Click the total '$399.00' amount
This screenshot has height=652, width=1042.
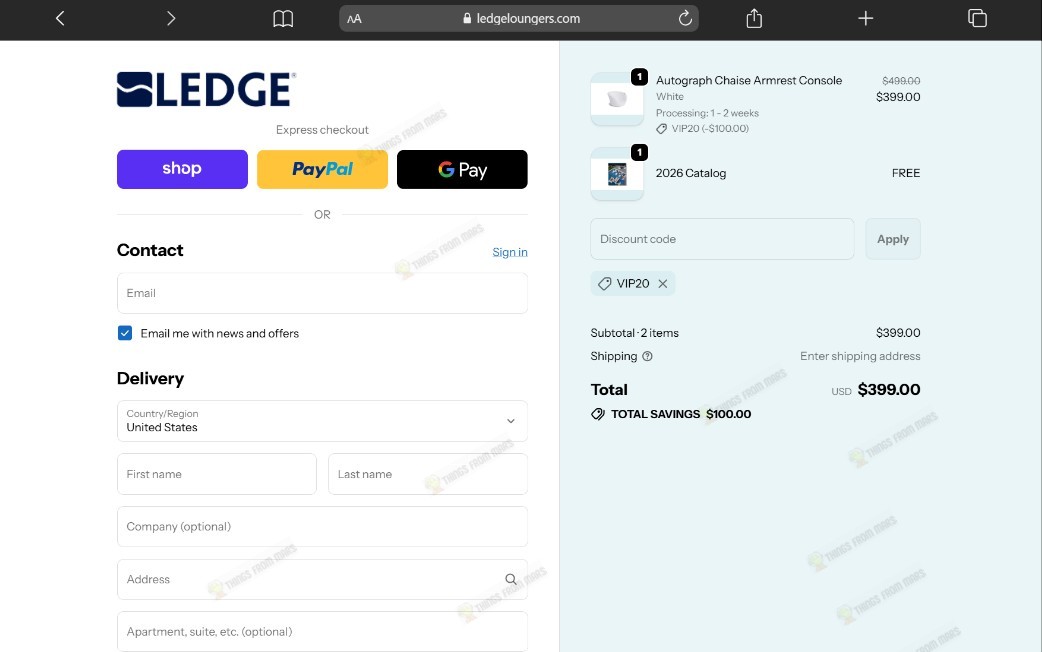888,389
